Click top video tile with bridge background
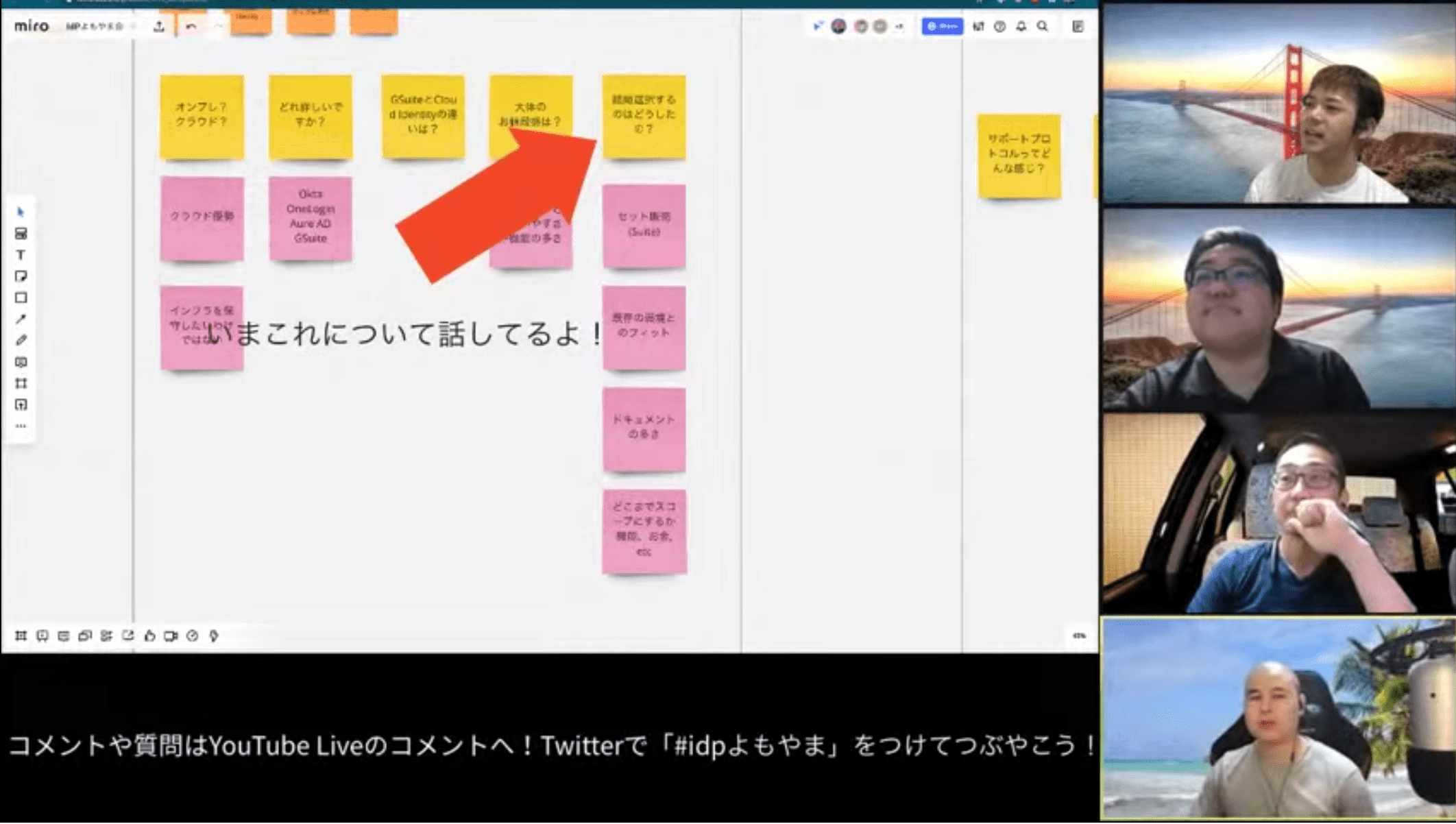1456x824 pixels. pos(1278,104)
